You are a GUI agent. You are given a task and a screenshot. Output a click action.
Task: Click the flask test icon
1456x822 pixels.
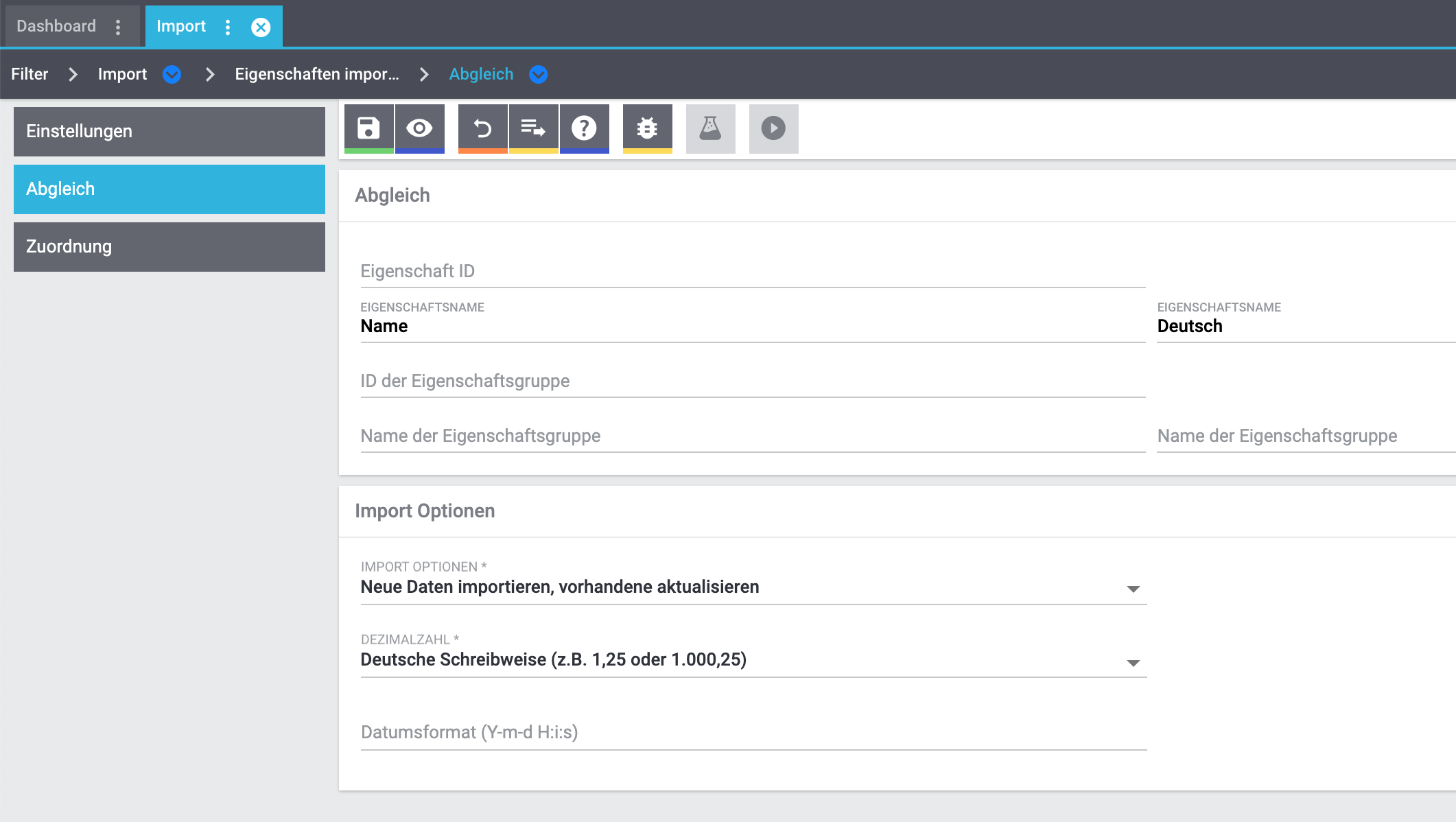point(710,128)
